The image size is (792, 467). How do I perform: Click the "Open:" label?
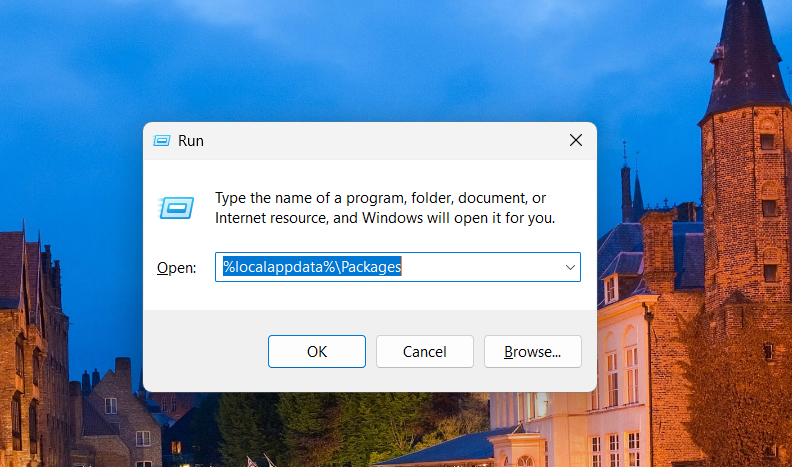tap(178, 268)
